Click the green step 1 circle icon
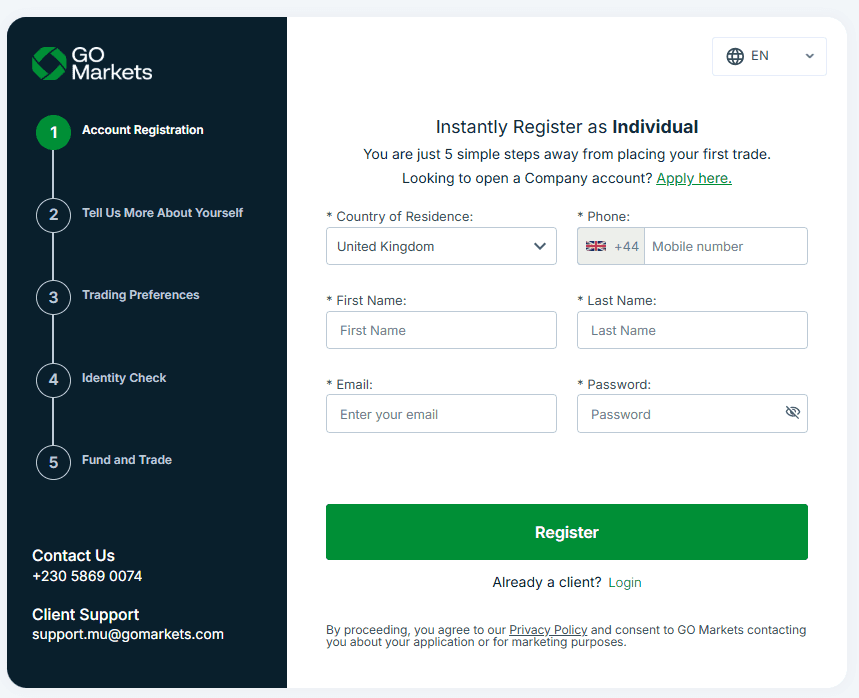This screenshot has height=698, width=859. point(53,132)
